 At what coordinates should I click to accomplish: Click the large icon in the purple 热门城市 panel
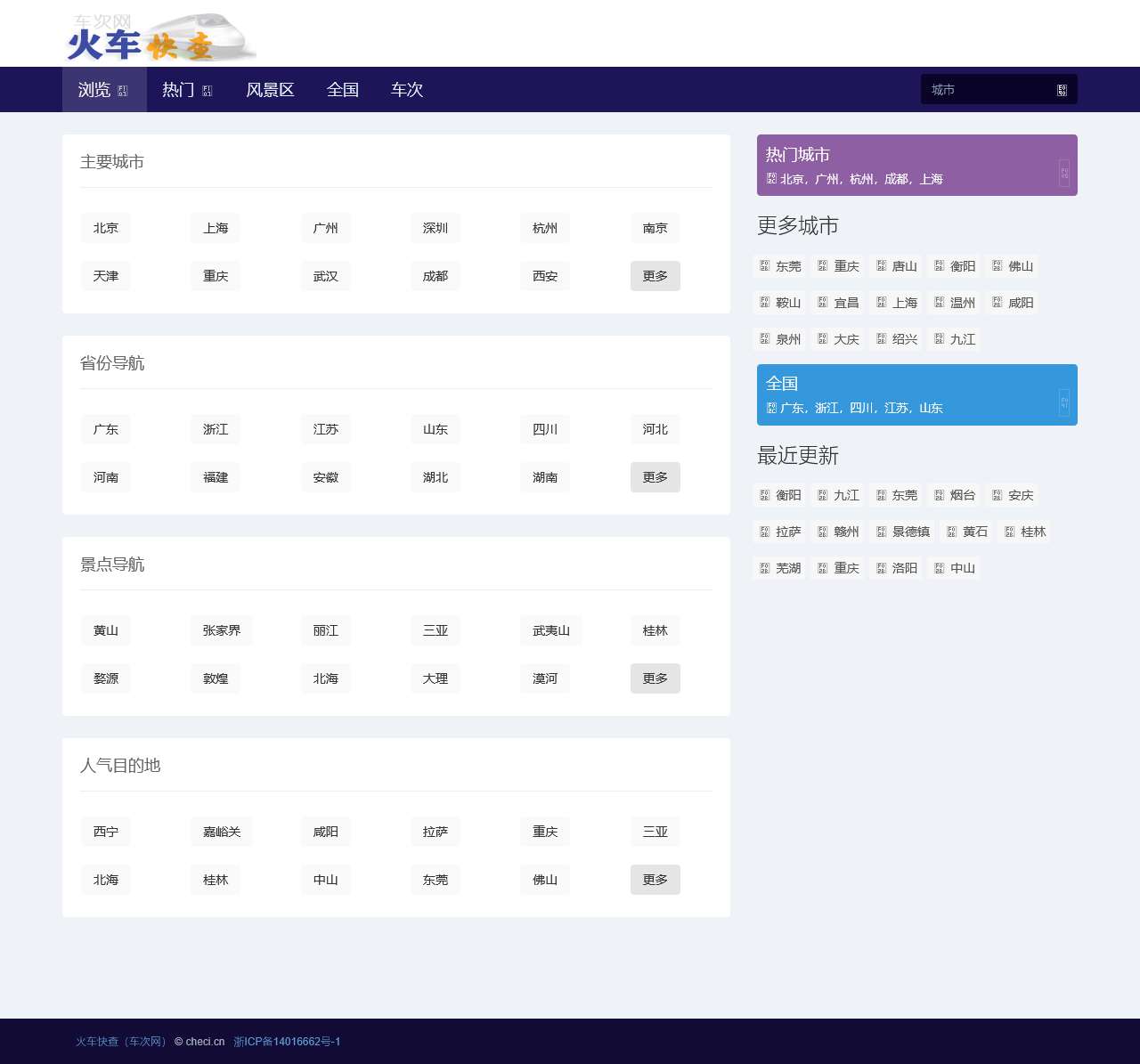(x=1064, y=172)
